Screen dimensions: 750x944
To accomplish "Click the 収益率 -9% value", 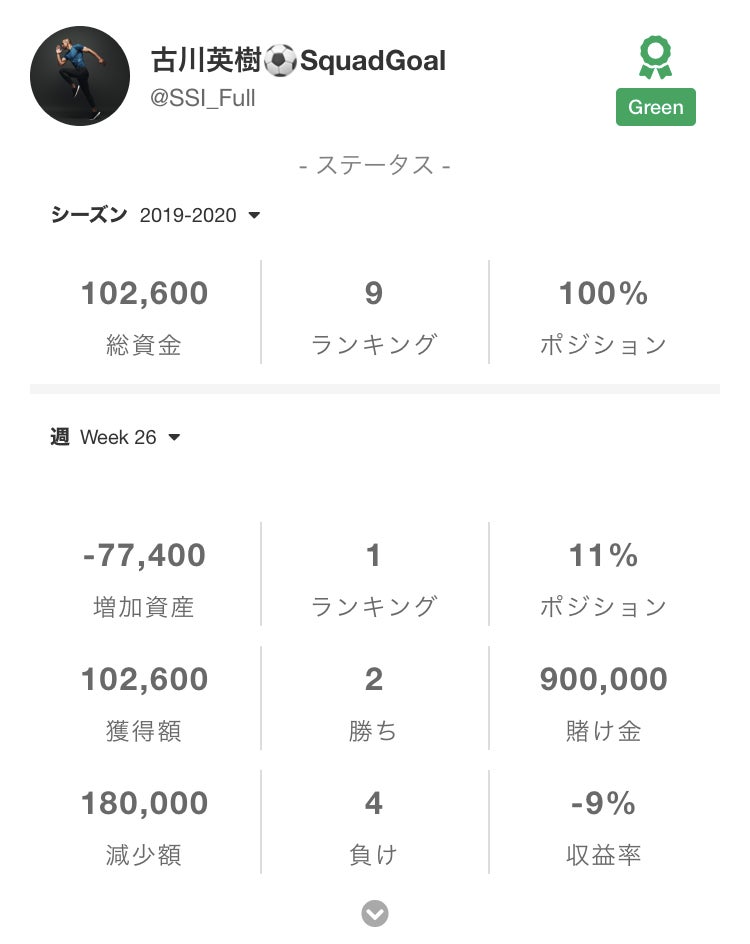I will [603, 804].
